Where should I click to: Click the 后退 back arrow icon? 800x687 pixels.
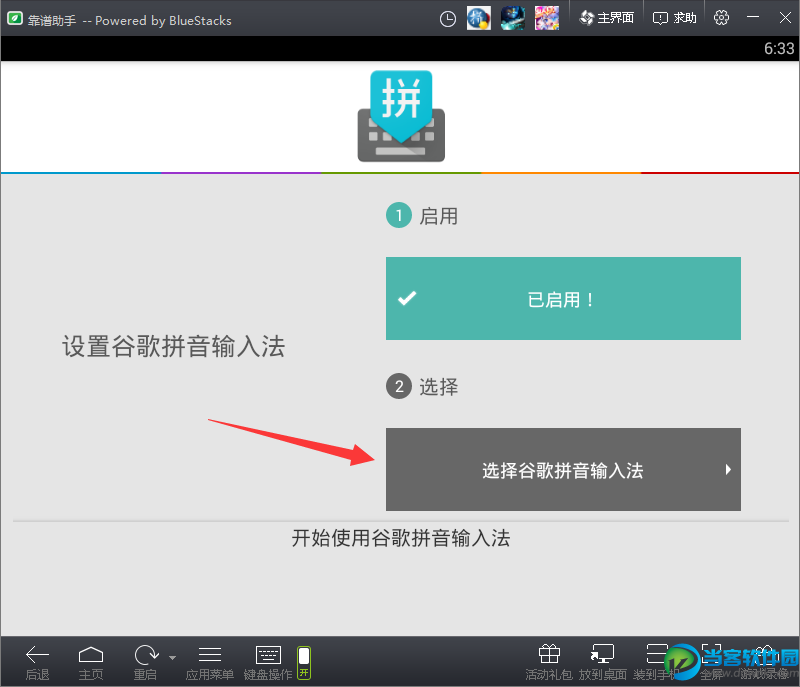[37, 654]
